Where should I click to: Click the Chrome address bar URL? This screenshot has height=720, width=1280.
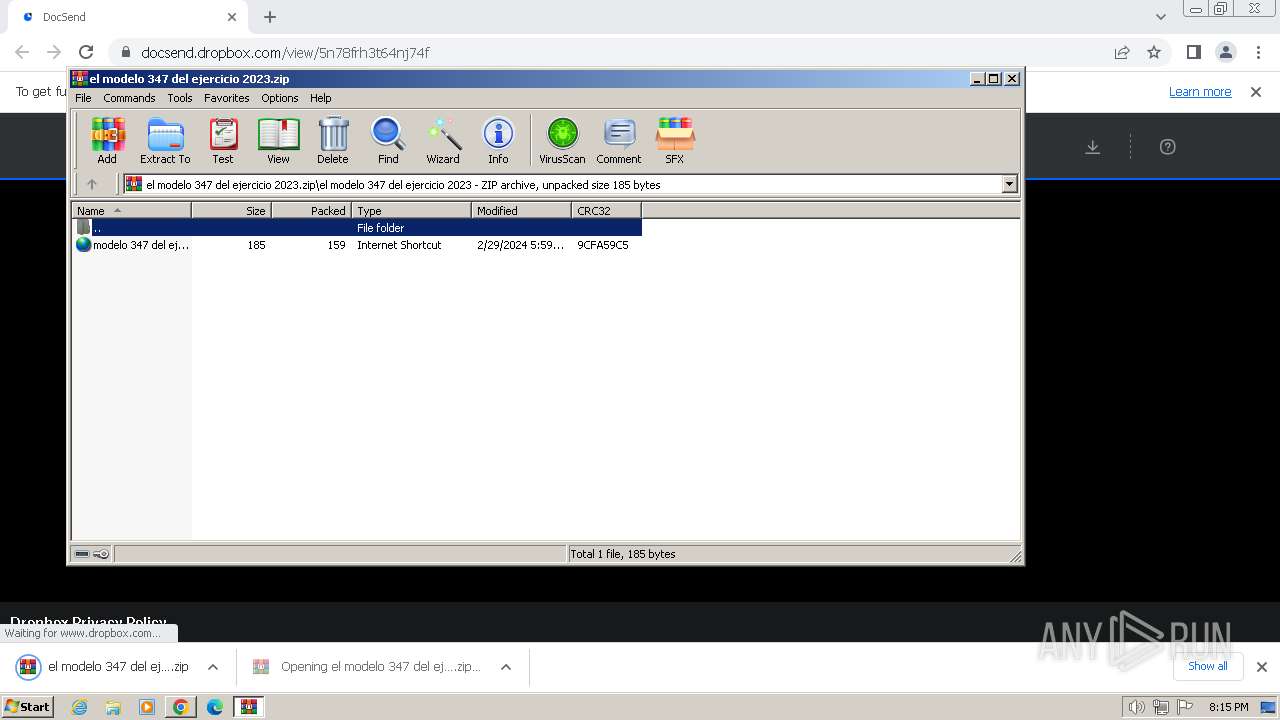pyautogui.click(x=285, y=52)
